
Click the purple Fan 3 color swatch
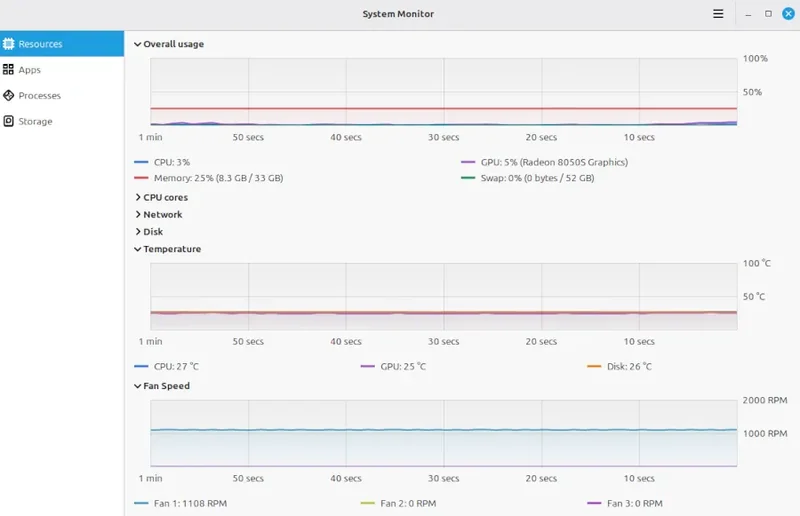pos(594,503)
